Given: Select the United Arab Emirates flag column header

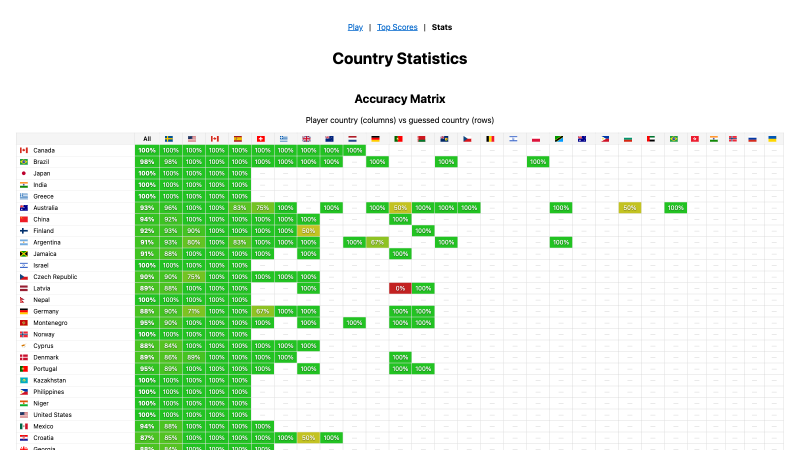Looking at the screenshot, I should click(651, 139).
